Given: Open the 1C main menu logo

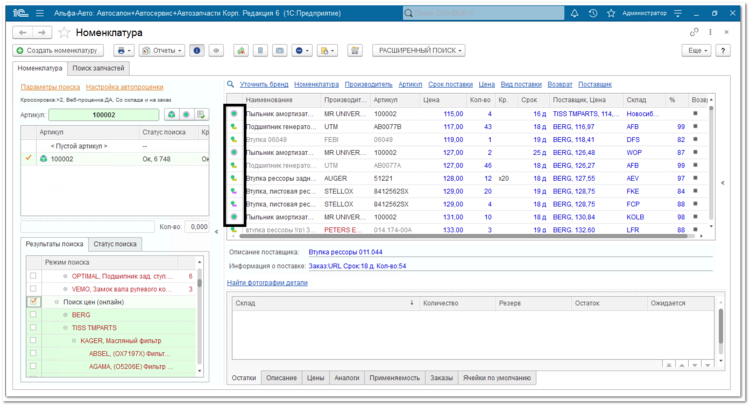Looking at the screenshot, I should pyautogui.click(x=20, y=13).
